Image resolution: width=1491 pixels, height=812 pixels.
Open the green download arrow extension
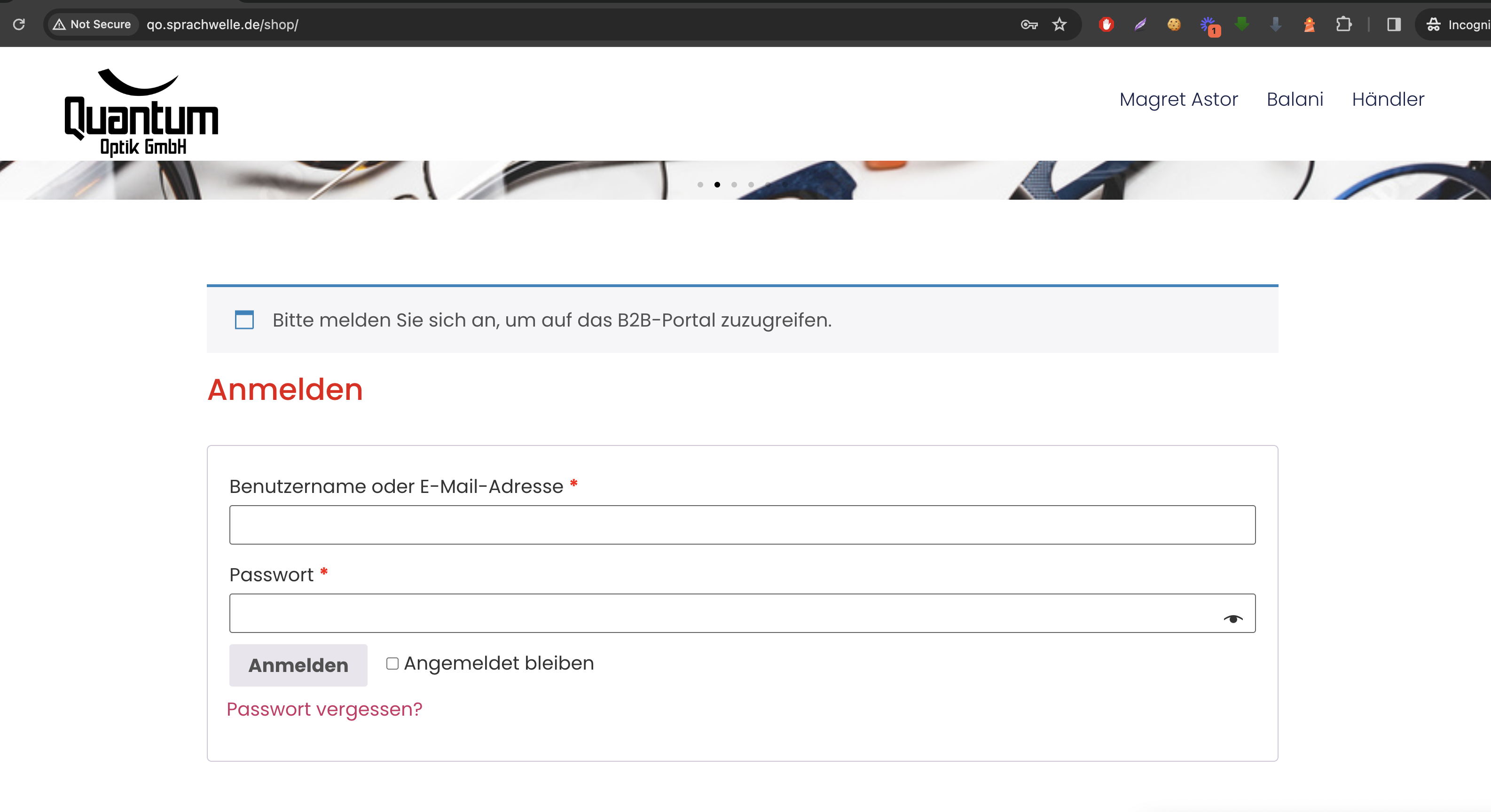pos(1241,24)
